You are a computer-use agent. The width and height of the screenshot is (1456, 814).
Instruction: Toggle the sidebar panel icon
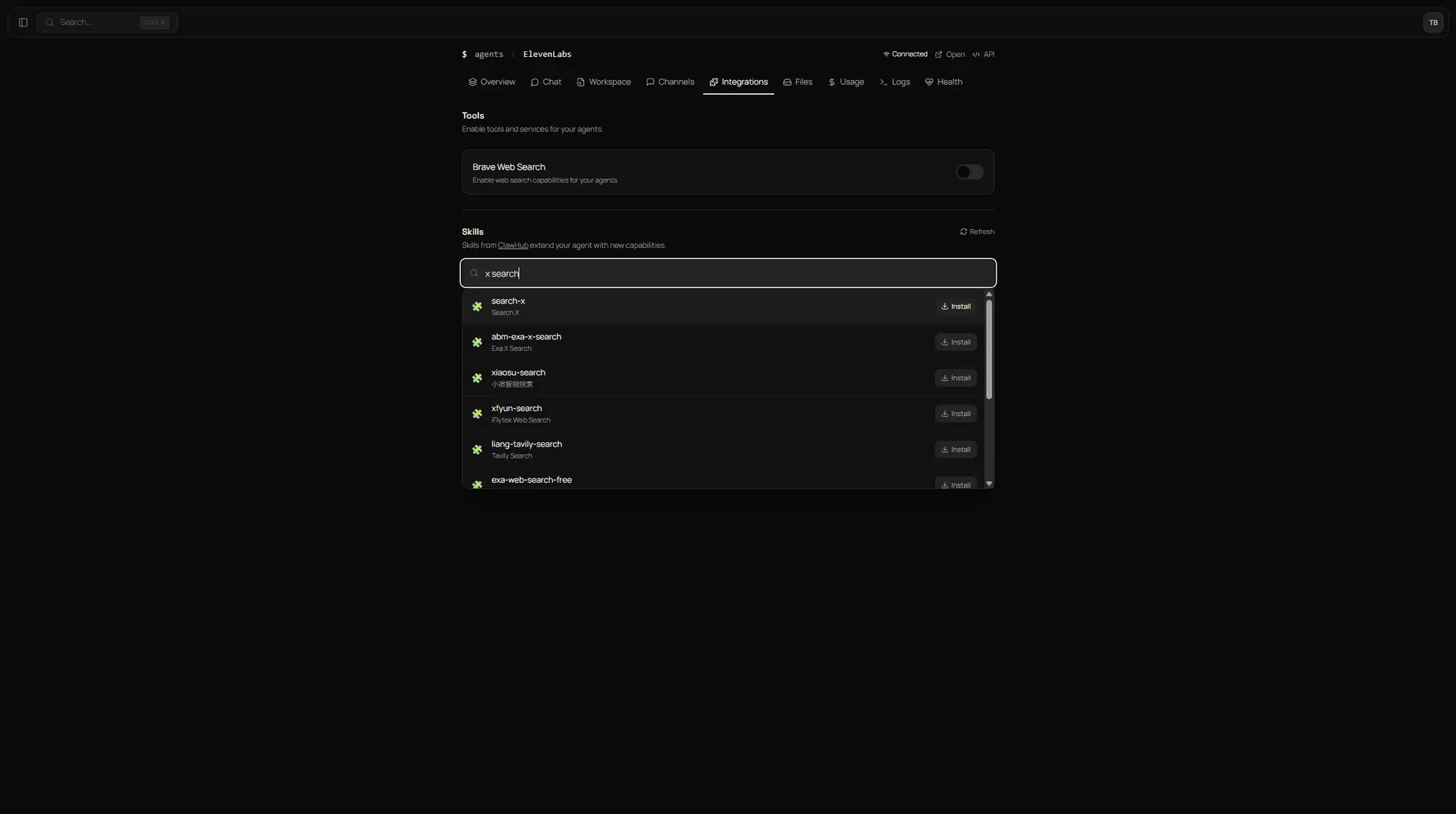click(x=23, y=23)
